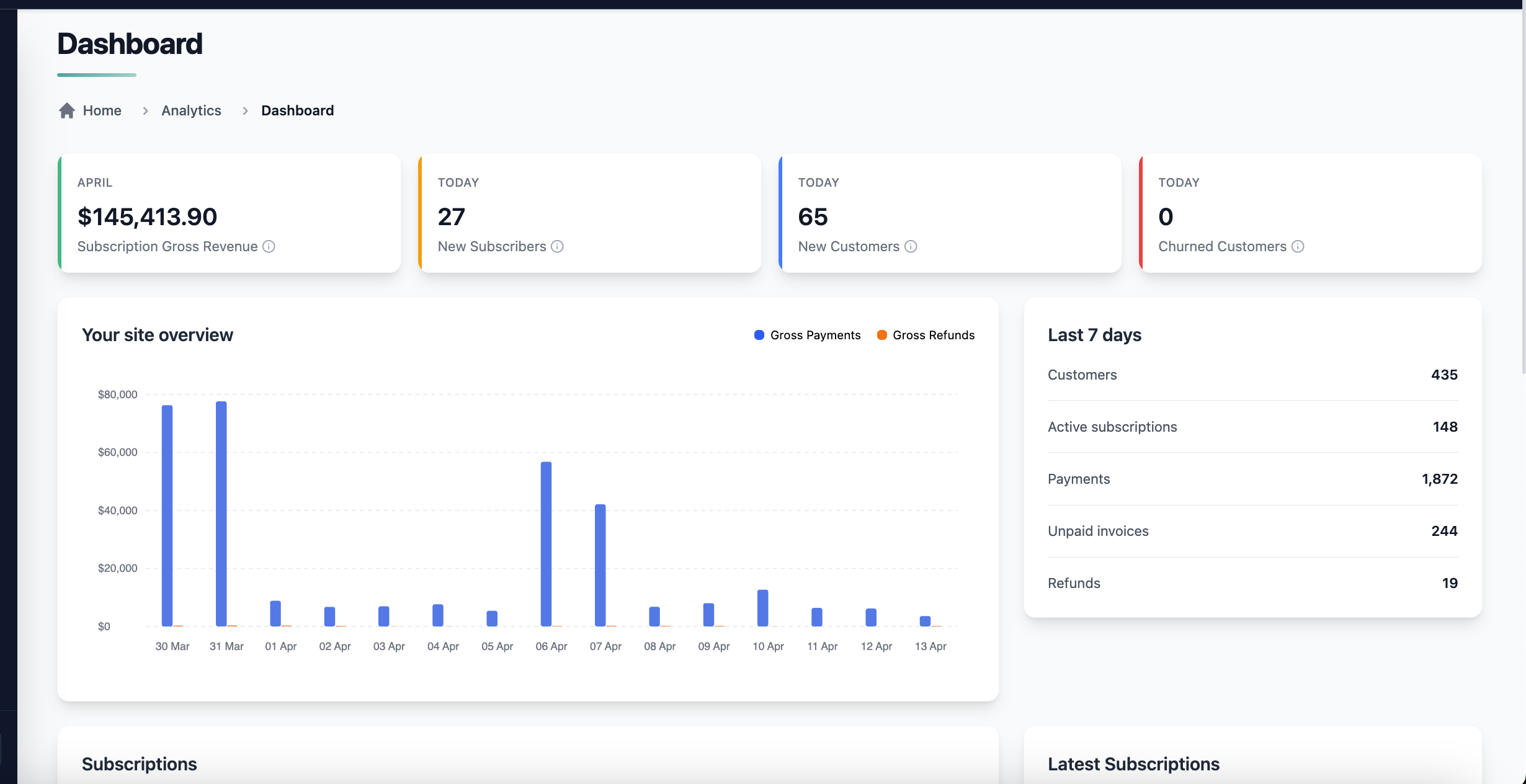Click info icon beside Churned Customers
This screenshot has width=1526, height=784.
1298,246
